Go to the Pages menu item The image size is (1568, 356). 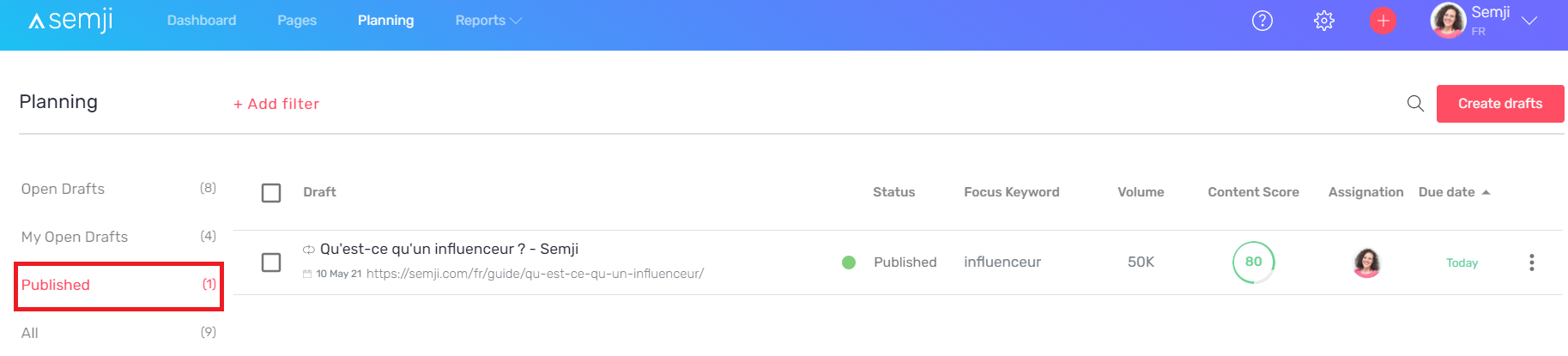(297, 21)
